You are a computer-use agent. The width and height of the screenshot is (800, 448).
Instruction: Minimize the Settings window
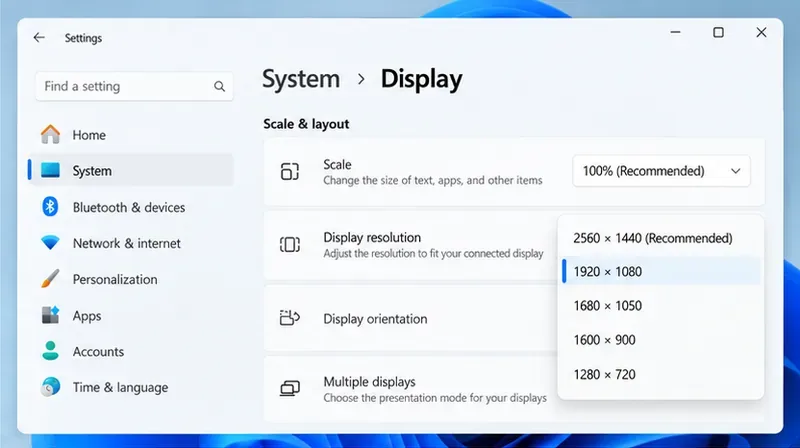tap(676, 32)
